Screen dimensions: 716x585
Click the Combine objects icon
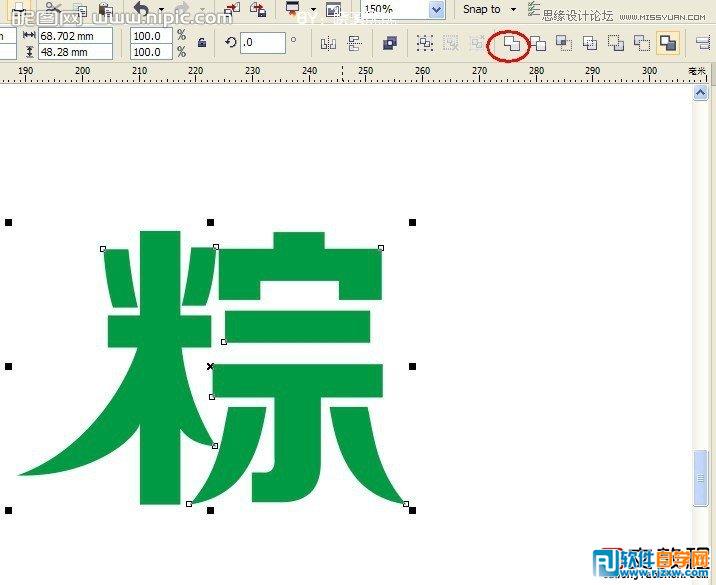(x=390, y=43)
